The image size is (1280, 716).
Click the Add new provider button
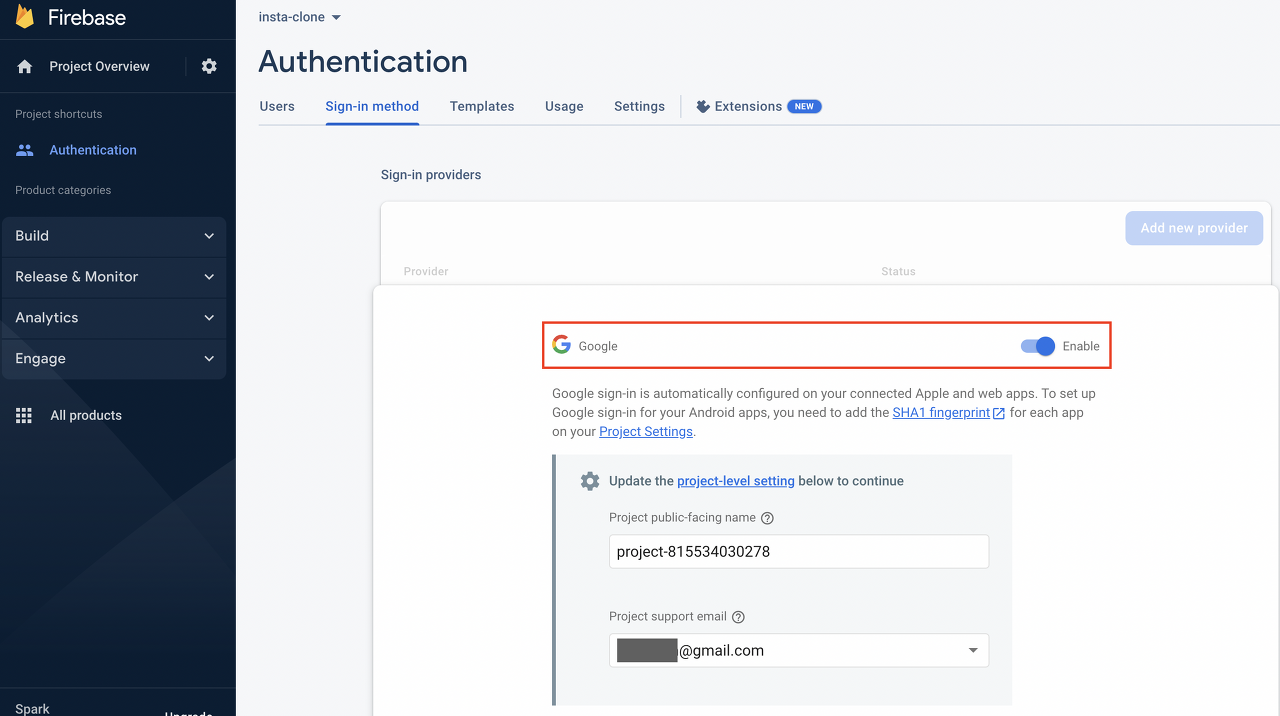point(1194,228)
